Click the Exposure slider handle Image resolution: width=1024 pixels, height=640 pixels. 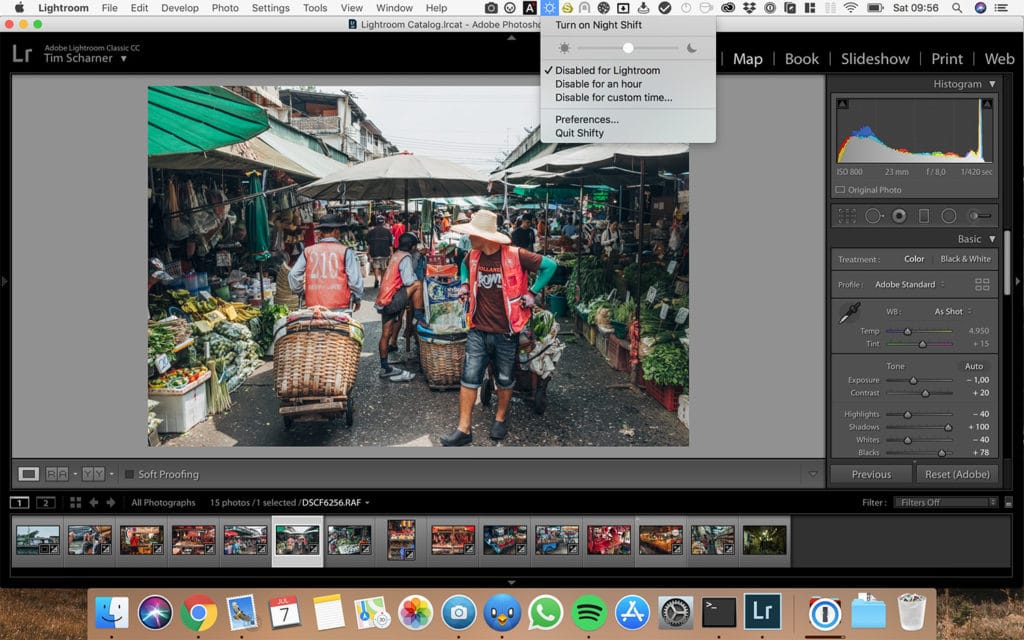914,380
